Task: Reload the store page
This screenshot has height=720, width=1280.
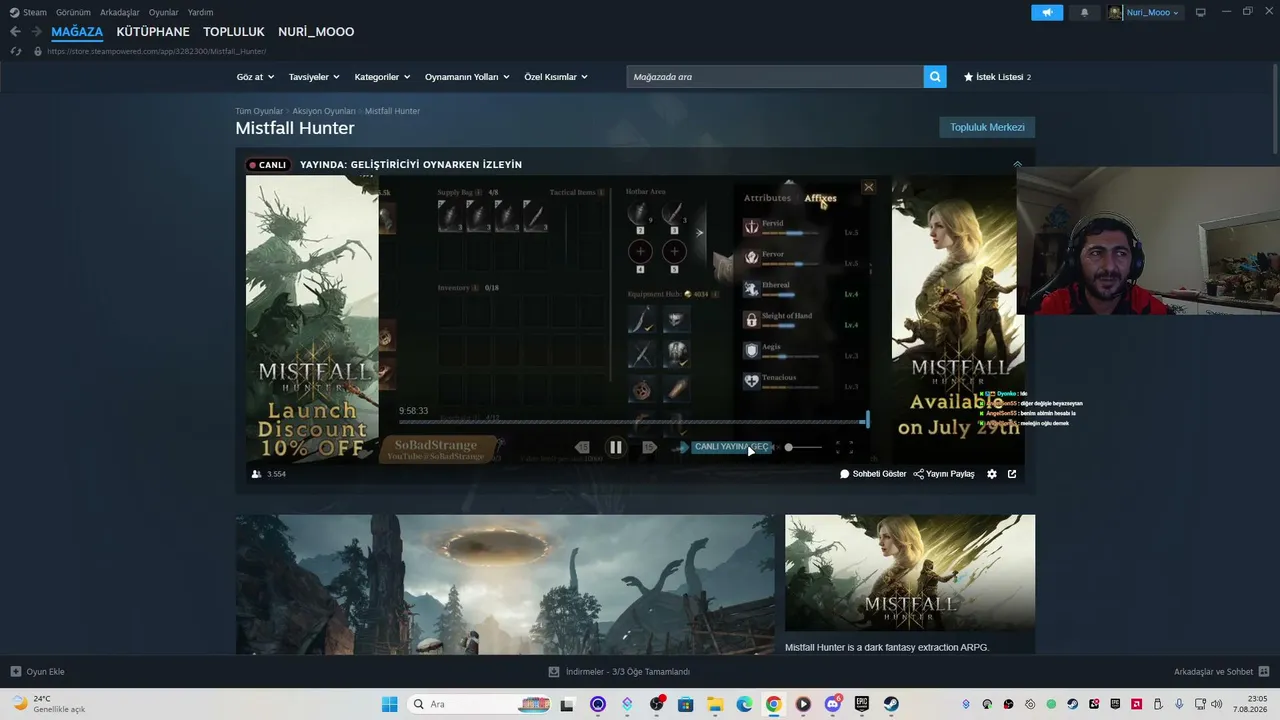Action: point(15,51)
